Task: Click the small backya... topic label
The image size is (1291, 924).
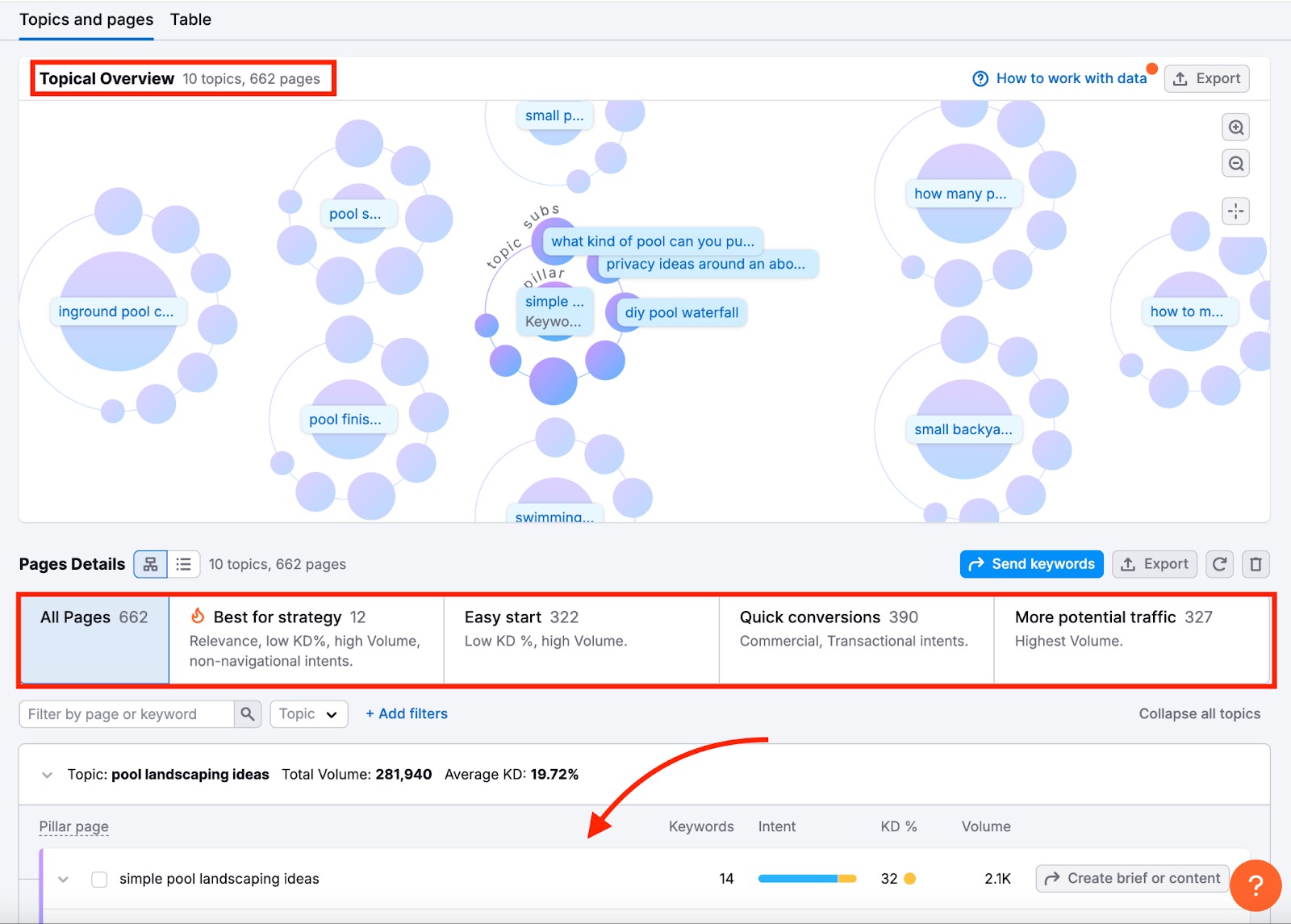Action: pos(963,429)
